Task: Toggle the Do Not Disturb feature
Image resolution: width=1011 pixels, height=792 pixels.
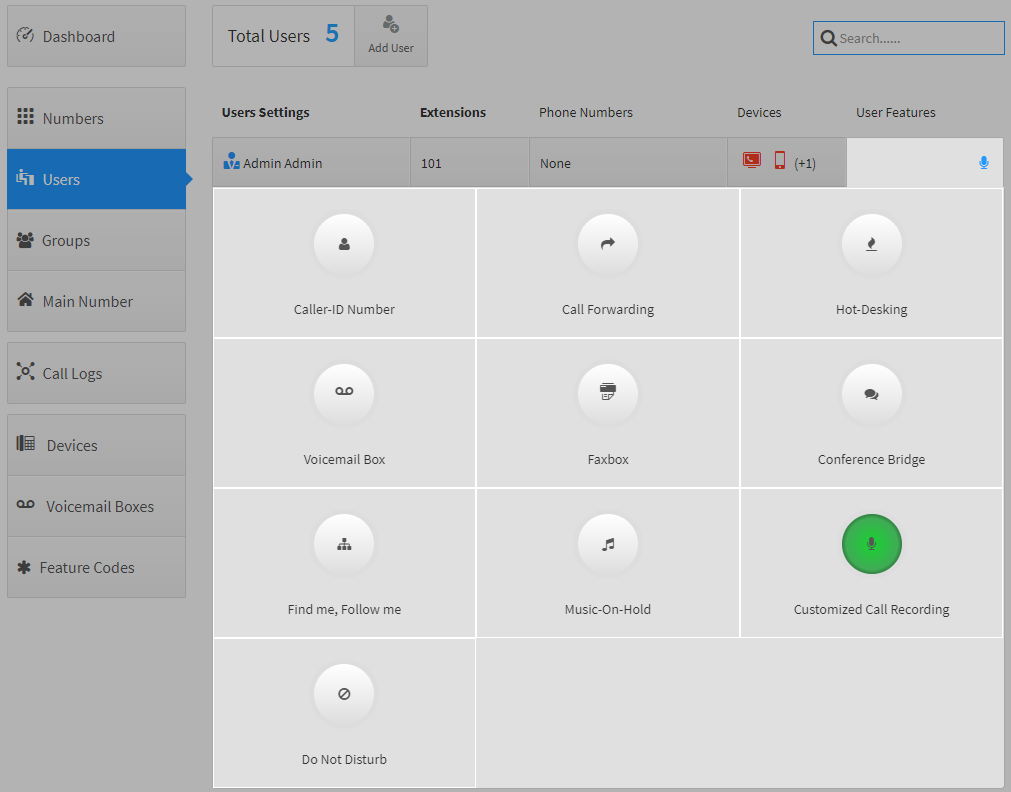Action: click(344, 694)
